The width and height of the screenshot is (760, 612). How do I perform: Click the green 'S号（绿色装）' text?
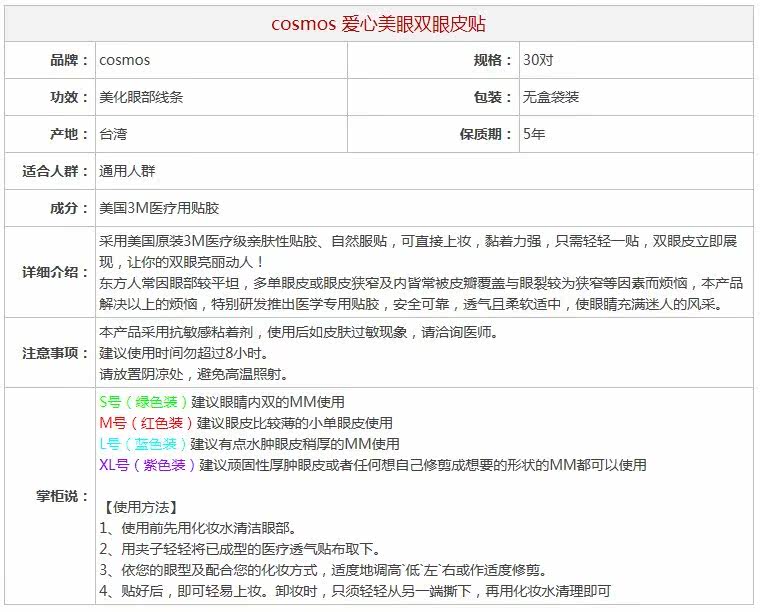(x=143, y=402)
